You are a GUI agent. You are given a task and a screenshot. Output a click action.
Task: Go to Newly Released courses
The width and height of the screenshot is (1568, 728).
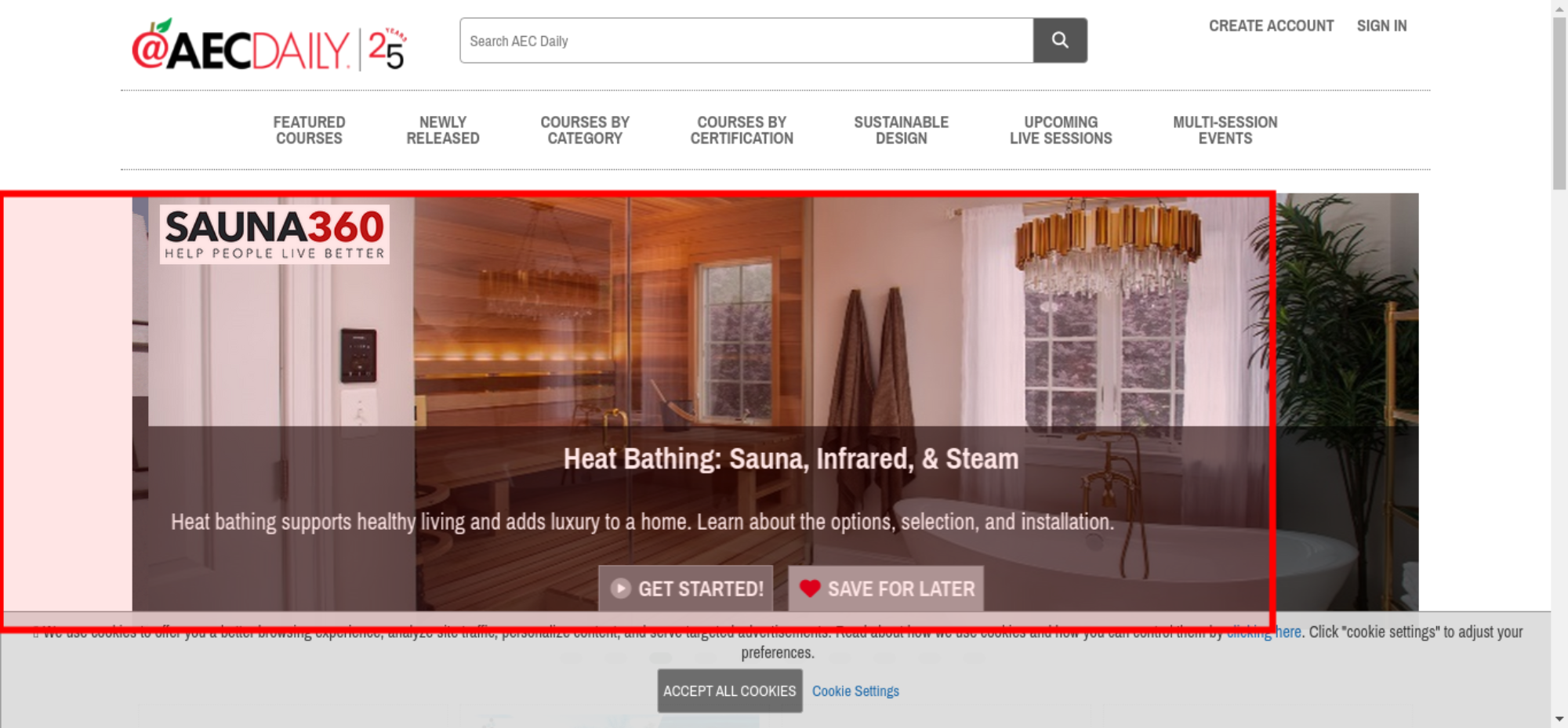pos(443,130)
